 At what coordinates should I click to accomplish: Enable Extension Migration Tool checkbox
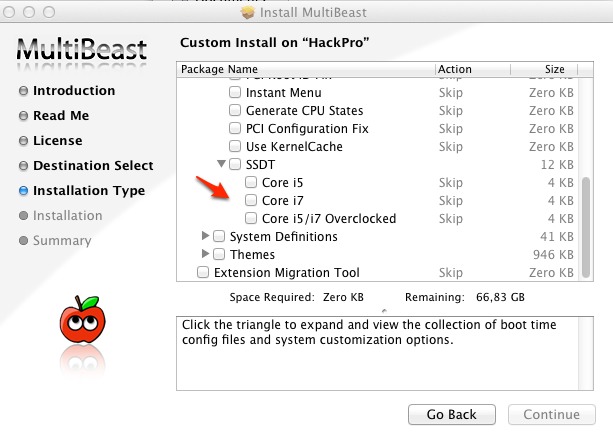pos(203,272)
